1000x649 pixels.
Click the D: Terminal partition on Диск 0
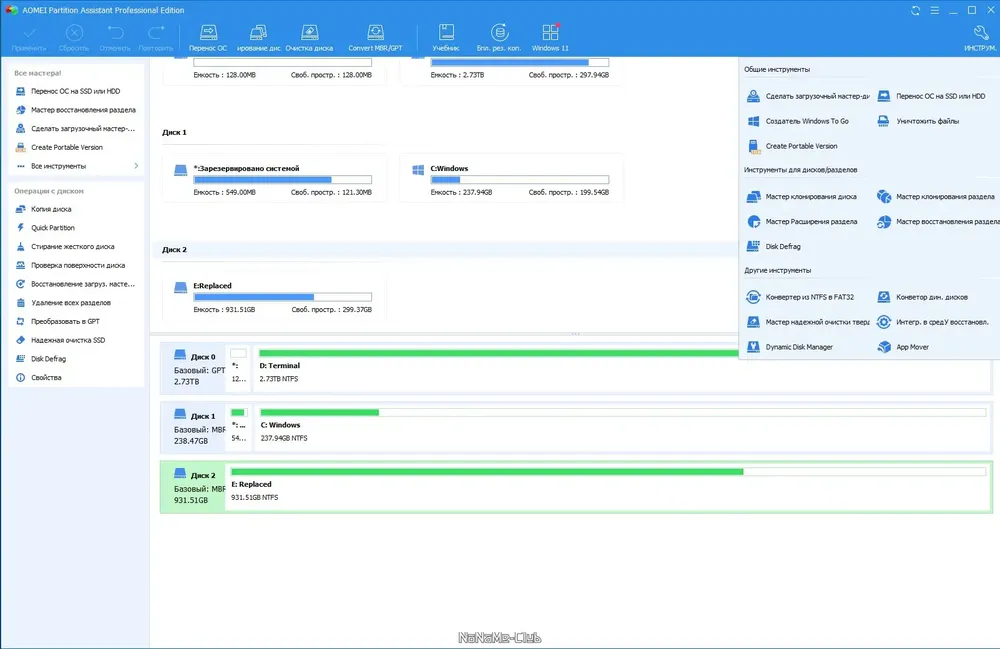(497, 368)
